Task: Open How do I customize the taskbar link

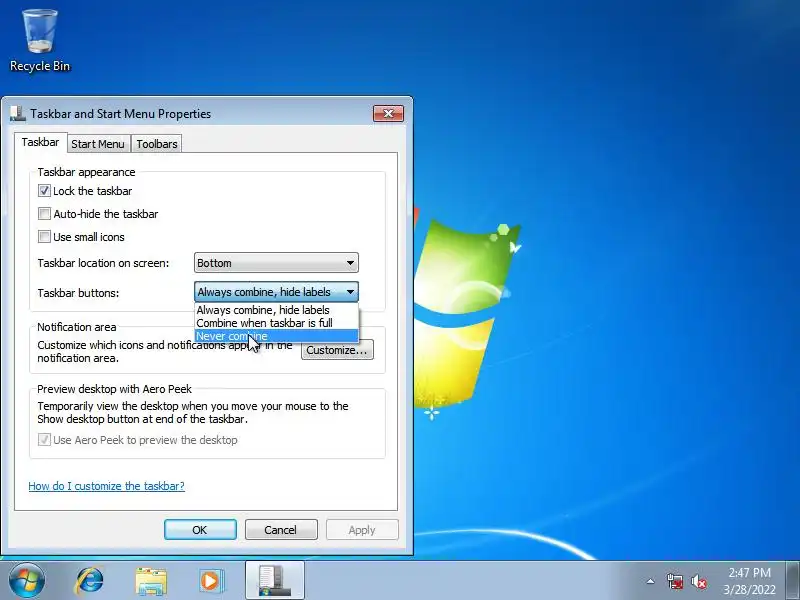Action: (107, 486)
